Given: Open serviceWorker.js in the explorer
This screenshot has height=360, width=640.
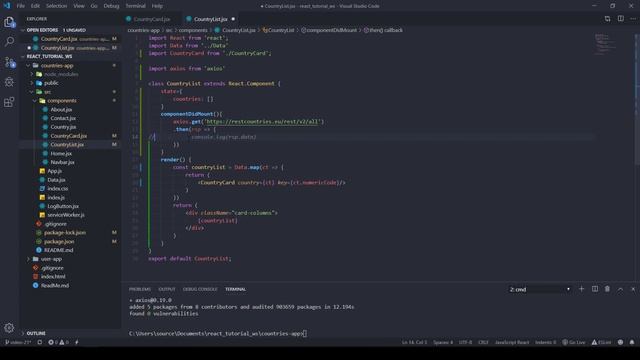Looking at the screenshot, I should (66, 215).
